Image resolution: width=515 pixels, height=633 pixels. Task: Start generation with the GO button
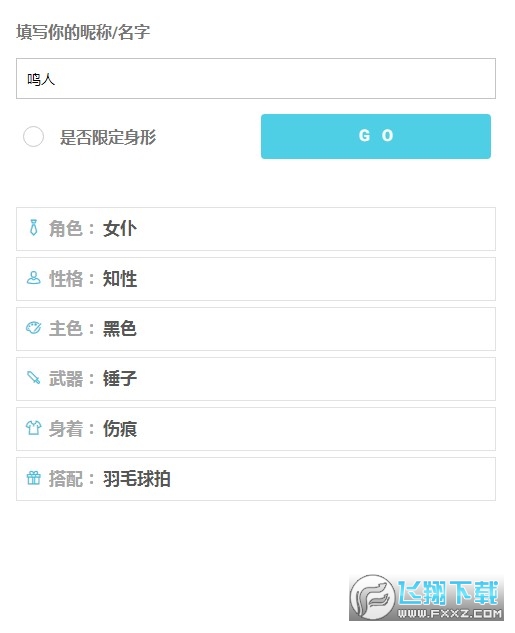376,136
